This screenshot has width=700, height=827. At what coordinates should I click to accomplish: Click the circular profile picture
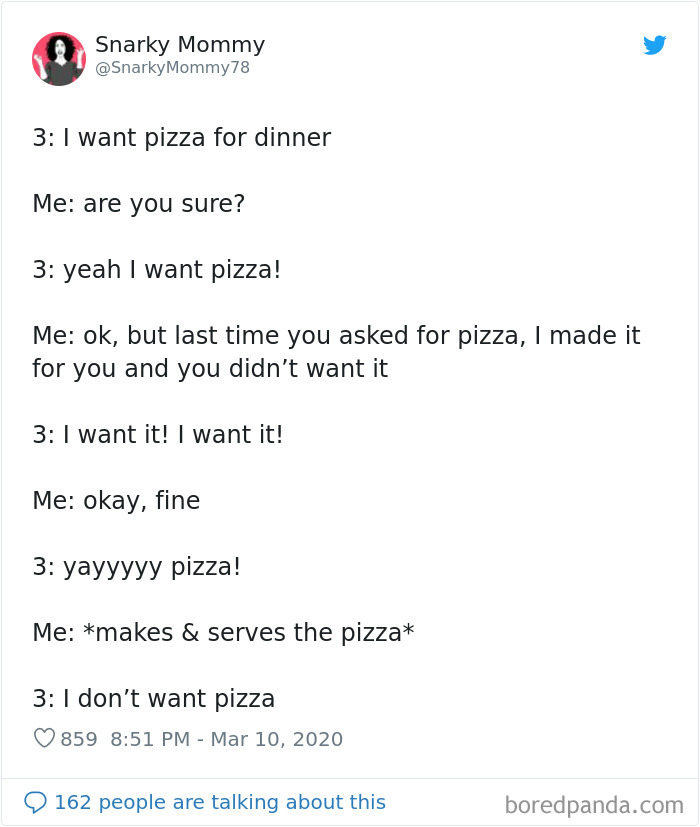pos(58,59)
